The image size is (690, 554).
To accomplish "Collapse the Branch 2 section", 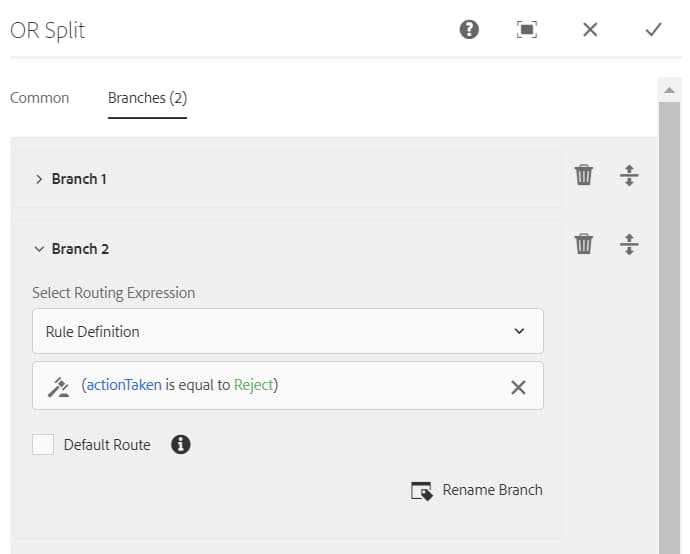I will (x=39, y=249).
